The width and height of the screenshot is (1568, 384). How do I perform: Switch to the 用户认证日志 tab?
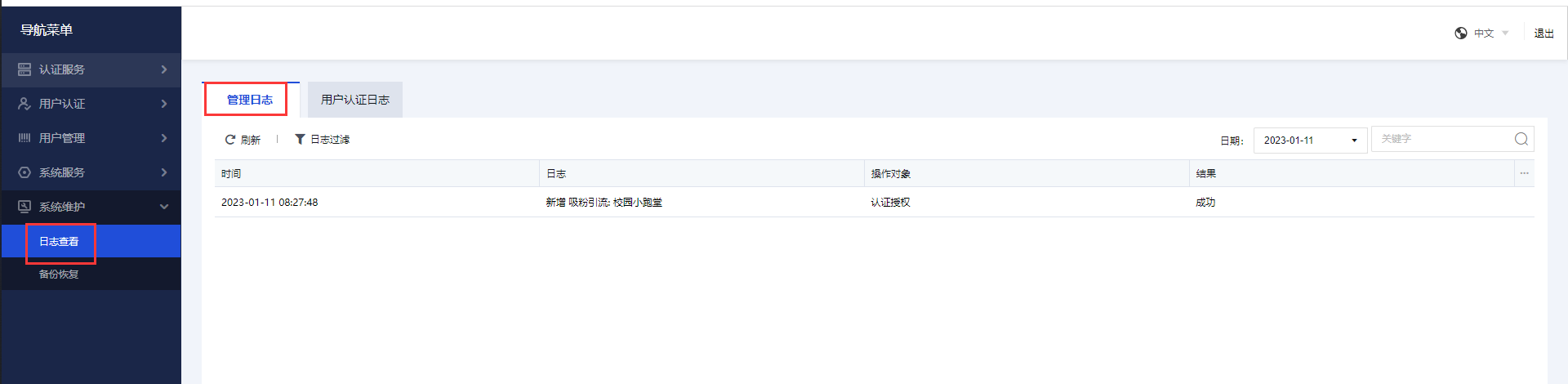355,100
